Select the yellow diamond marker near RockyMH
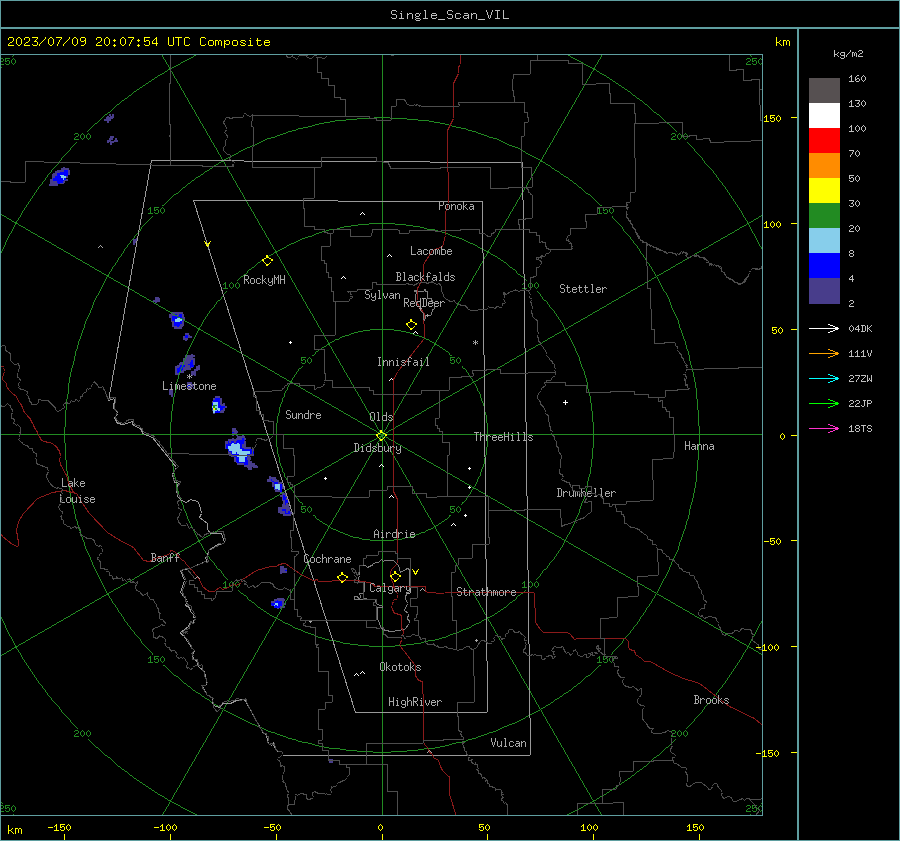This screenshot has height=841, width=900. 267,261
